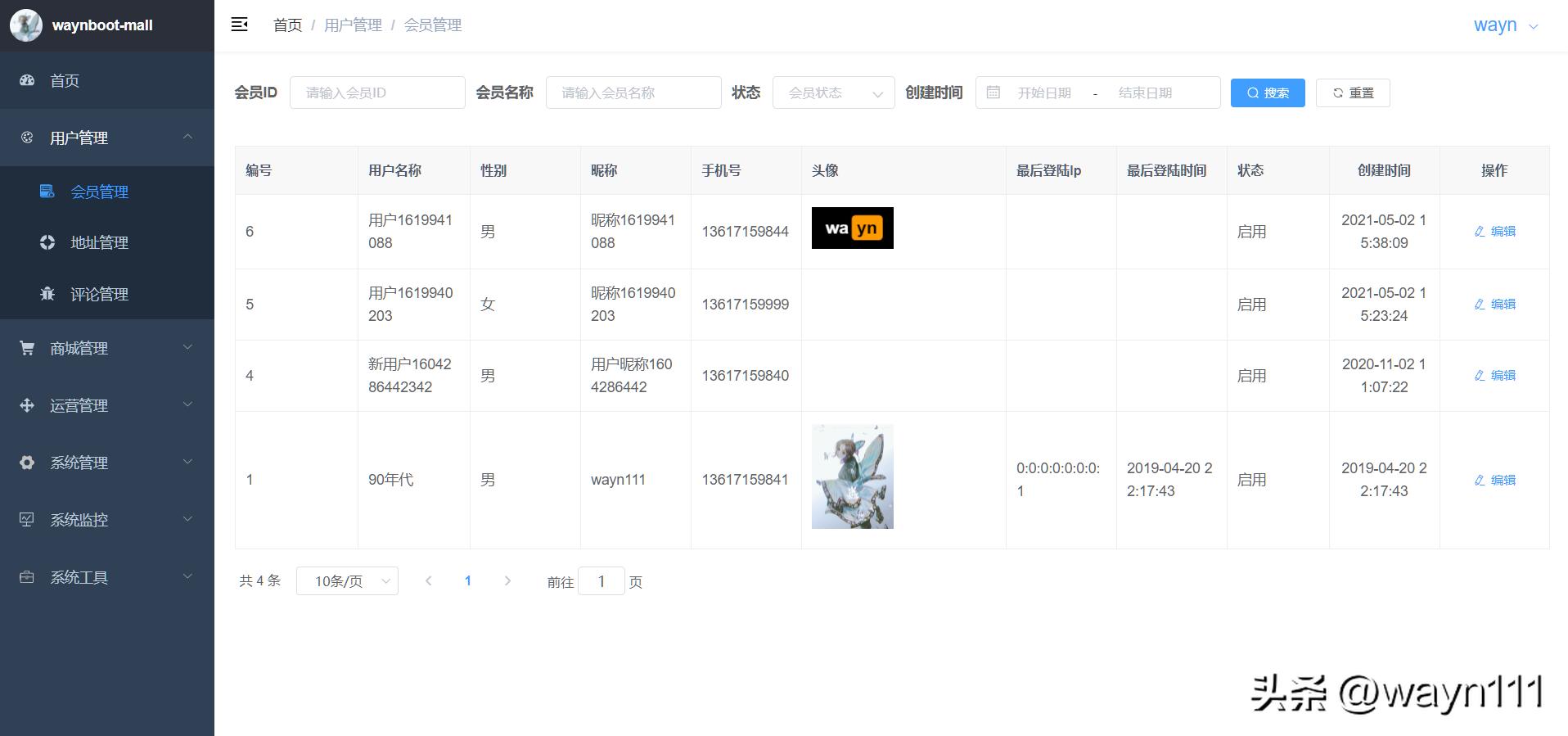Viewport: 1568px width, 736px height.
Task: Click the calendar icon in date range field
Action: (994, 93)
